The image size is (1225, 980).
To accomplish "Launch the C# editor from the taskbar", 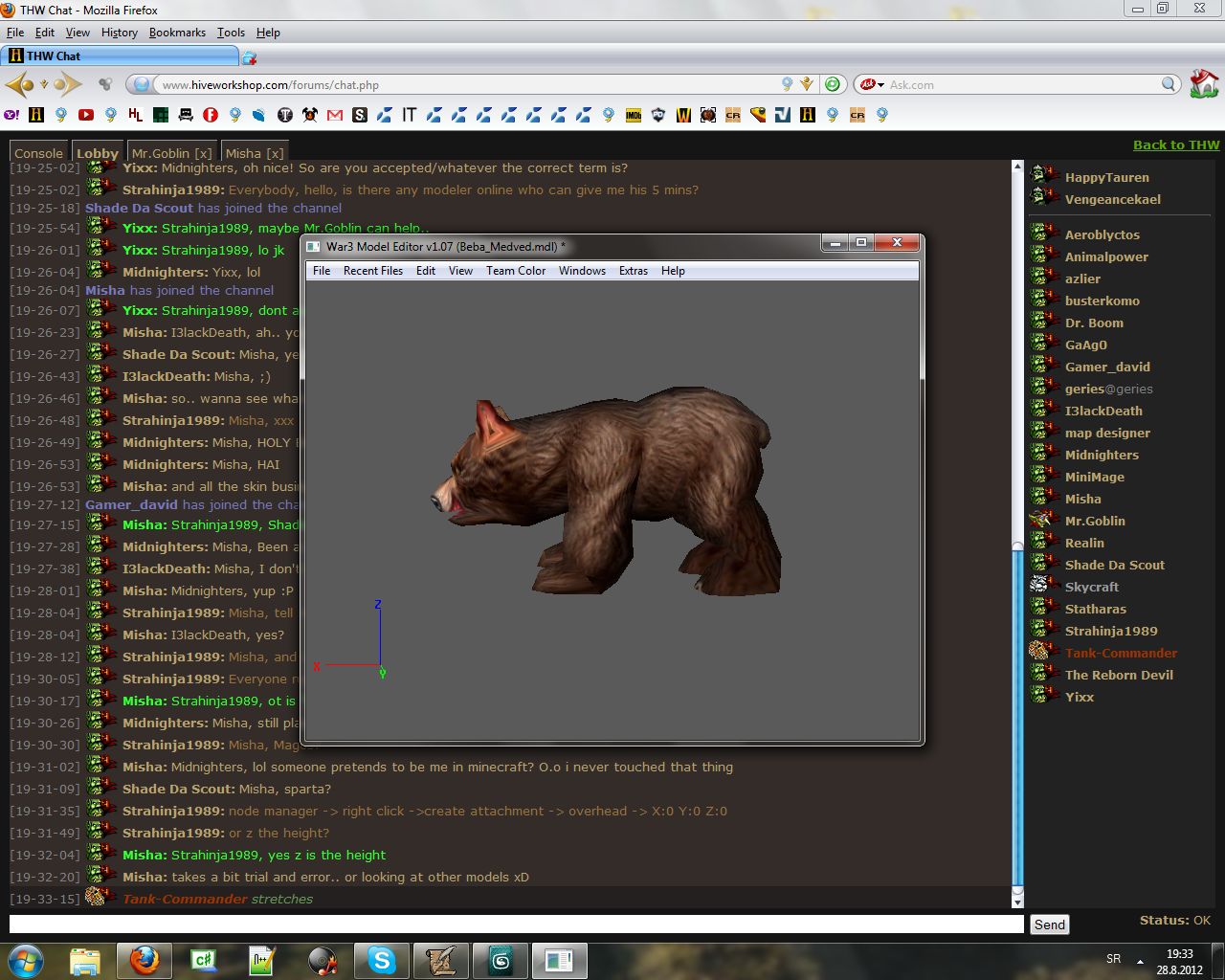I will point(204,961).
